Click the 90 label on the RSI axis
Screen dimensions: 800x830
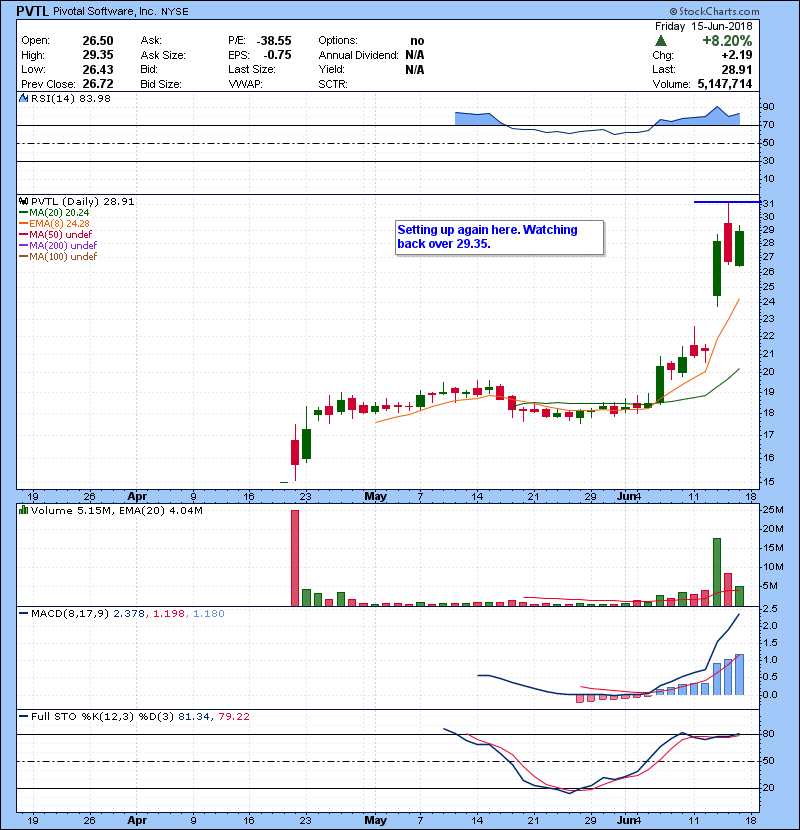pos(768,107)
